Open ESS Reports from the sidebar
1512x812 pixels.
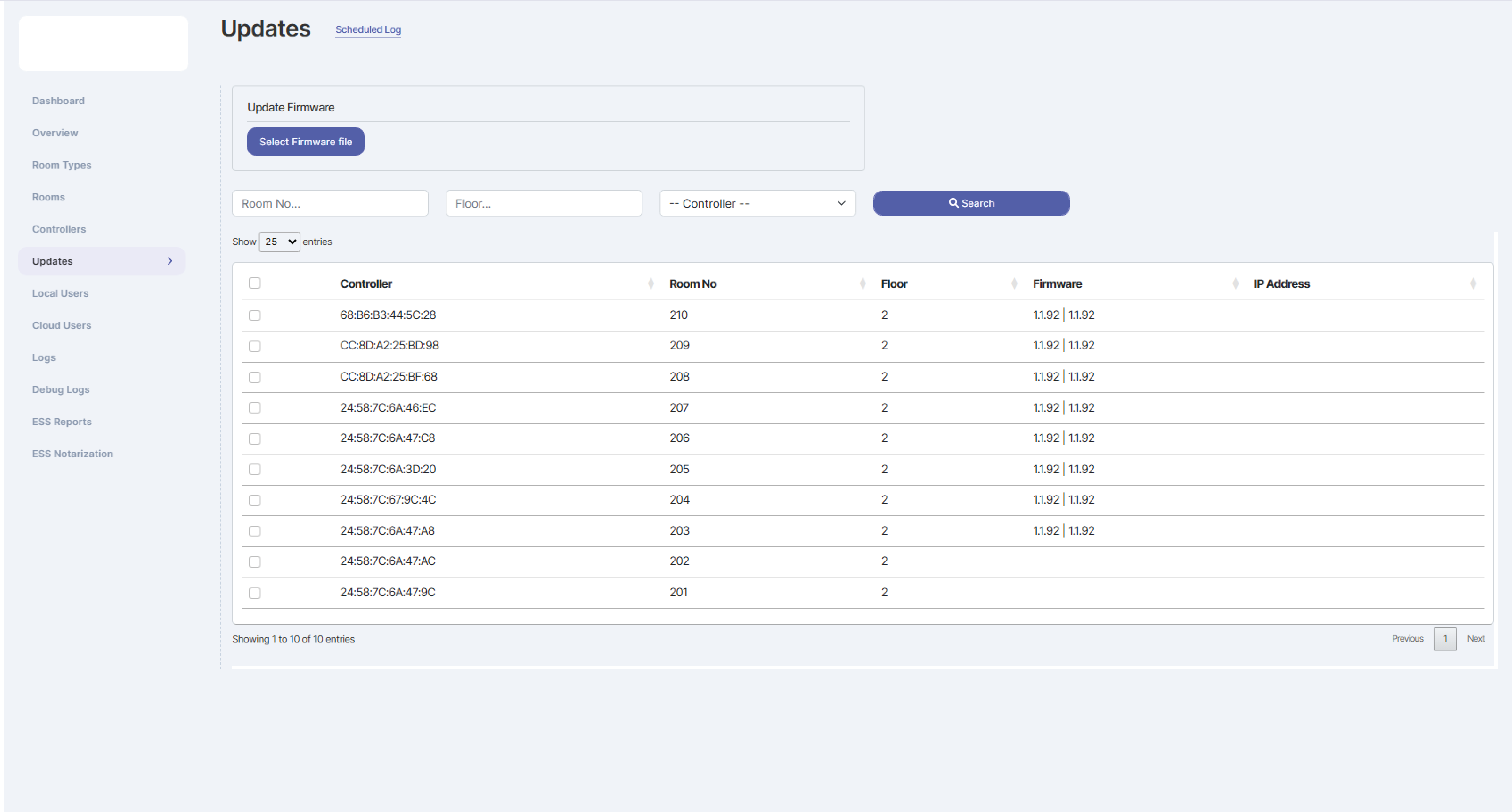62,422
